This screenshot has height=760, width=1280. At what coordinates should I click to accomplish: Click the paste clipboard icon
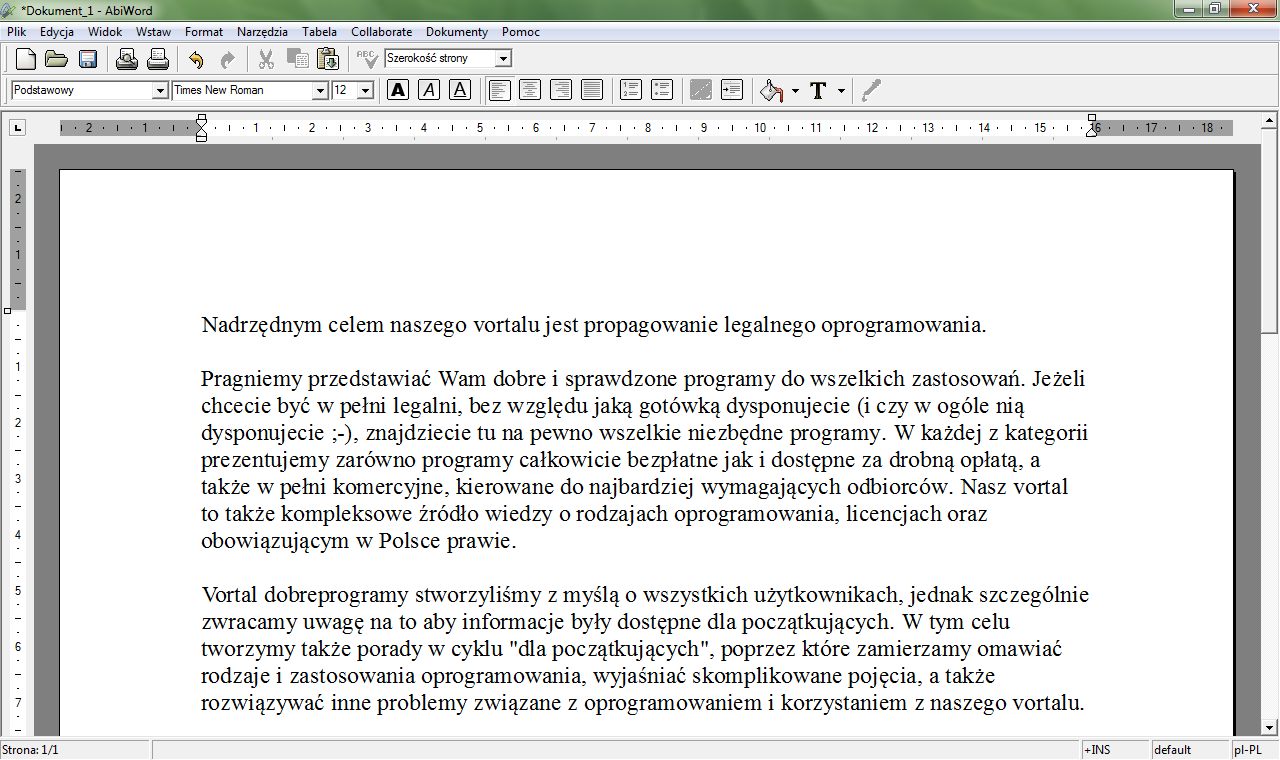click(328, 59)
